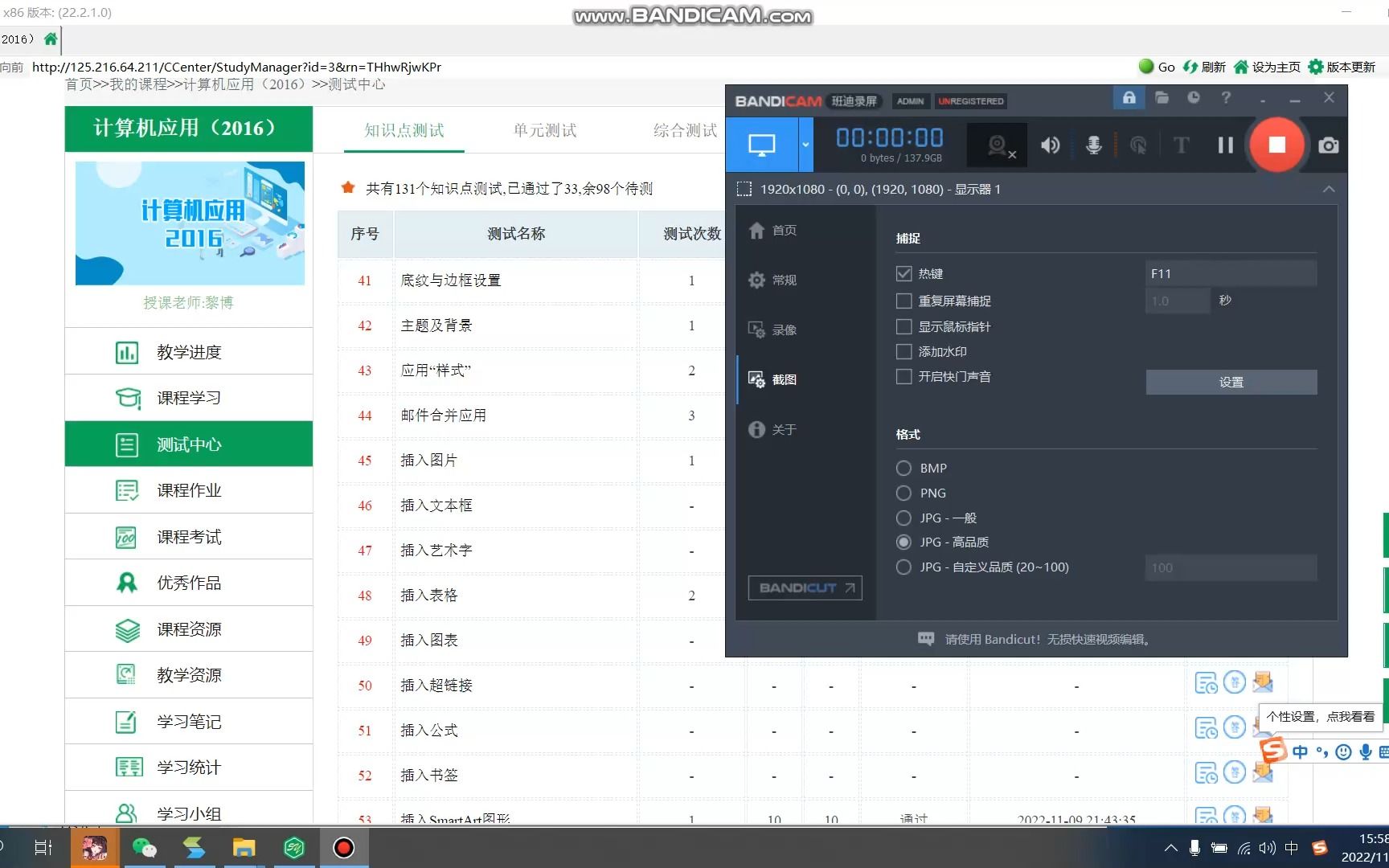Click the 计算机应用2016 course thumbnail

190,223
